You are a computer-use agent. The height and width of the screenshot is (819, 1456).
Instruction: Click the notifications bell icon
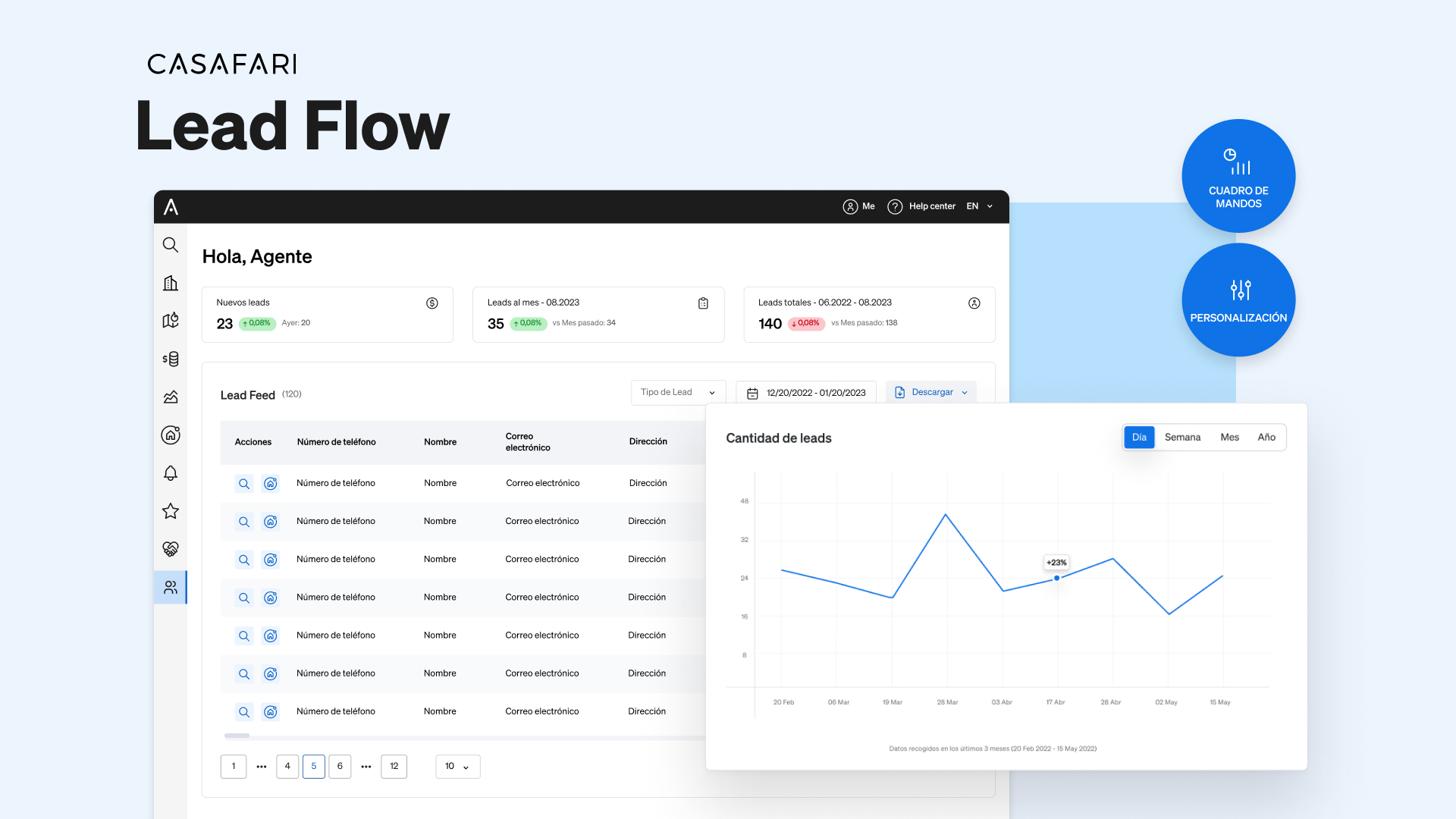tap(171, 472)
